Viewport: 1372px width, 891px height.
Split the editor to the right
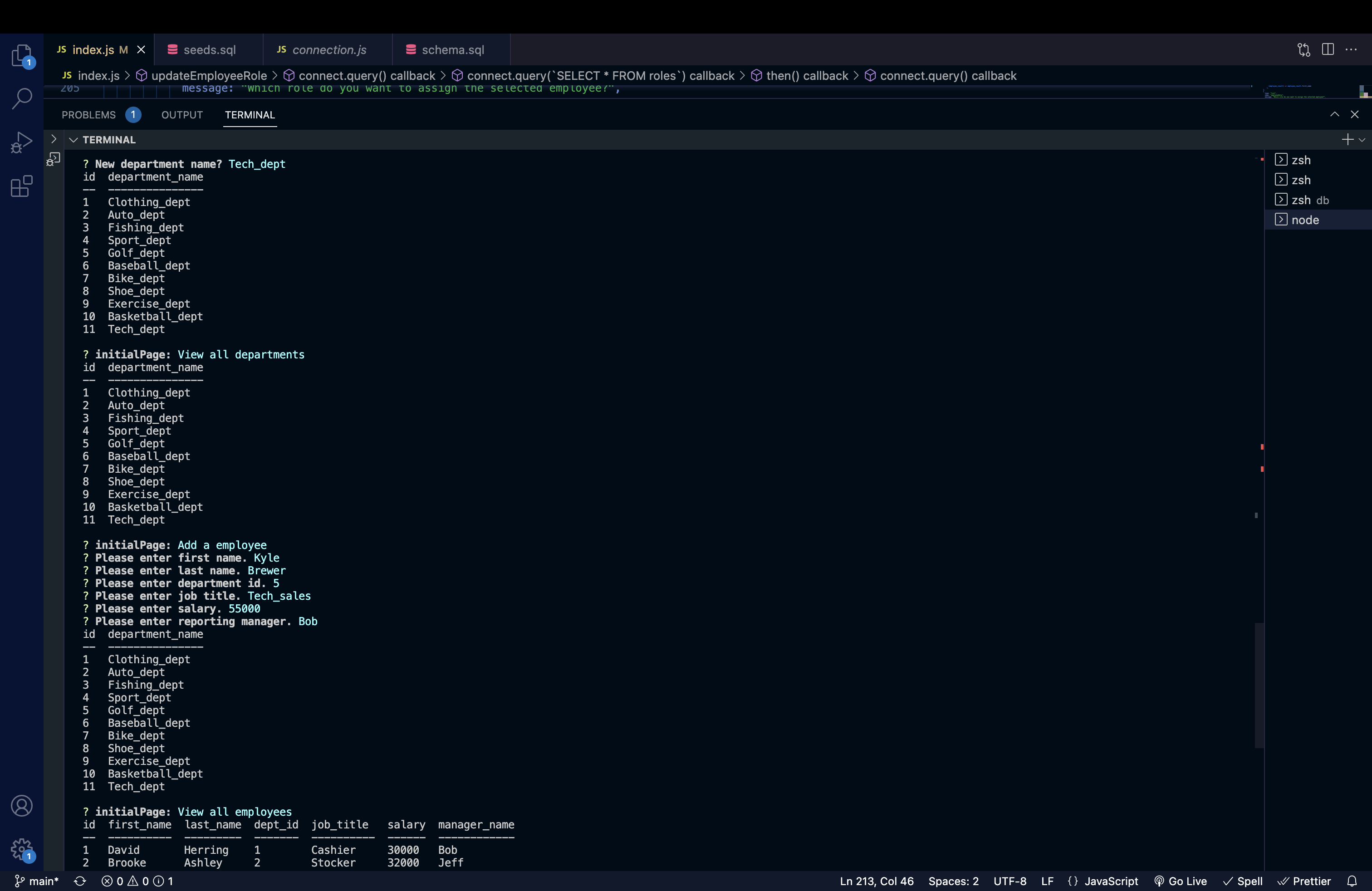click(x=1328, y=49)
